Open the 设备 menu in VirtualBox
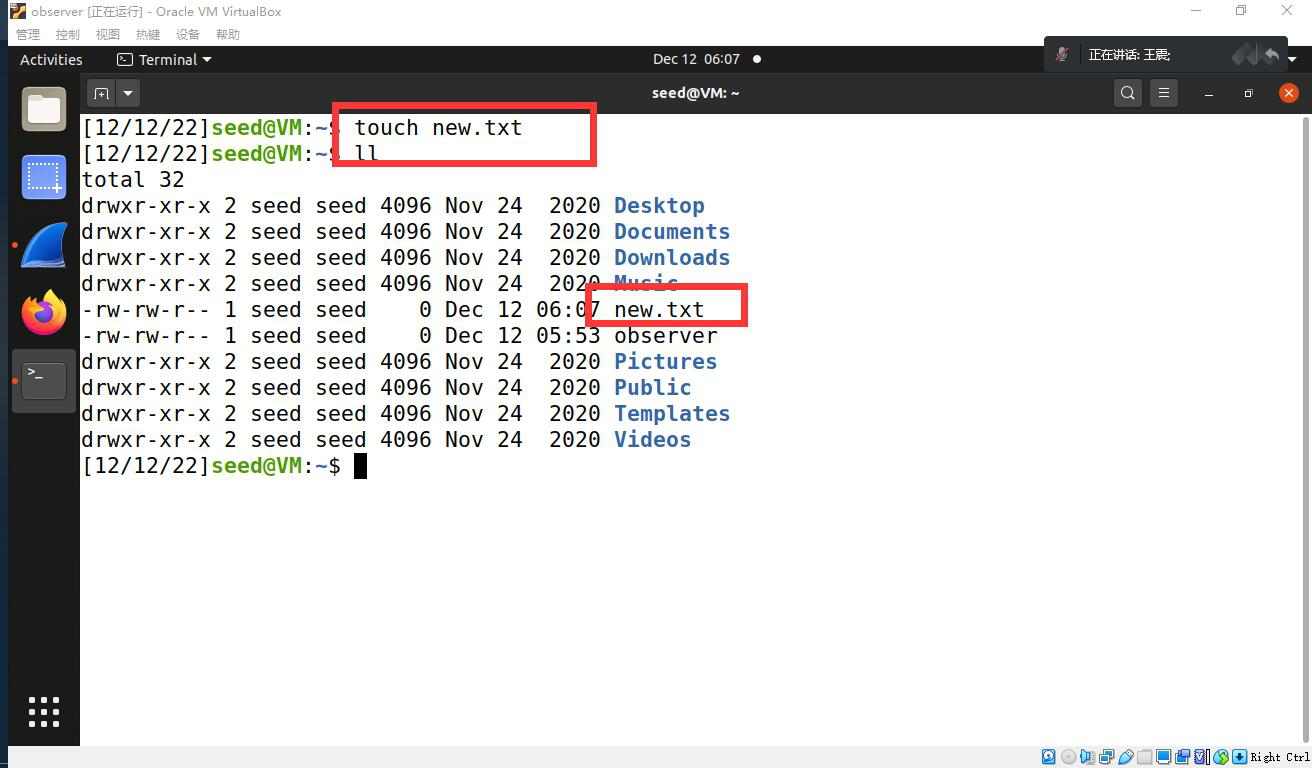 188,33
